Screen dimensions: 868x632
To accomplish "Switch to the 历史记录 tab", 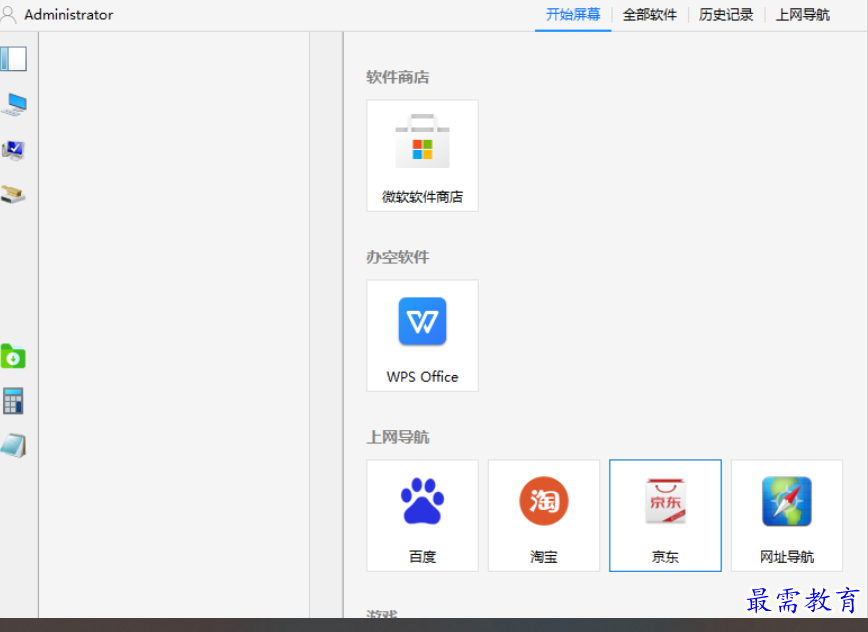I will pos(726,15).
